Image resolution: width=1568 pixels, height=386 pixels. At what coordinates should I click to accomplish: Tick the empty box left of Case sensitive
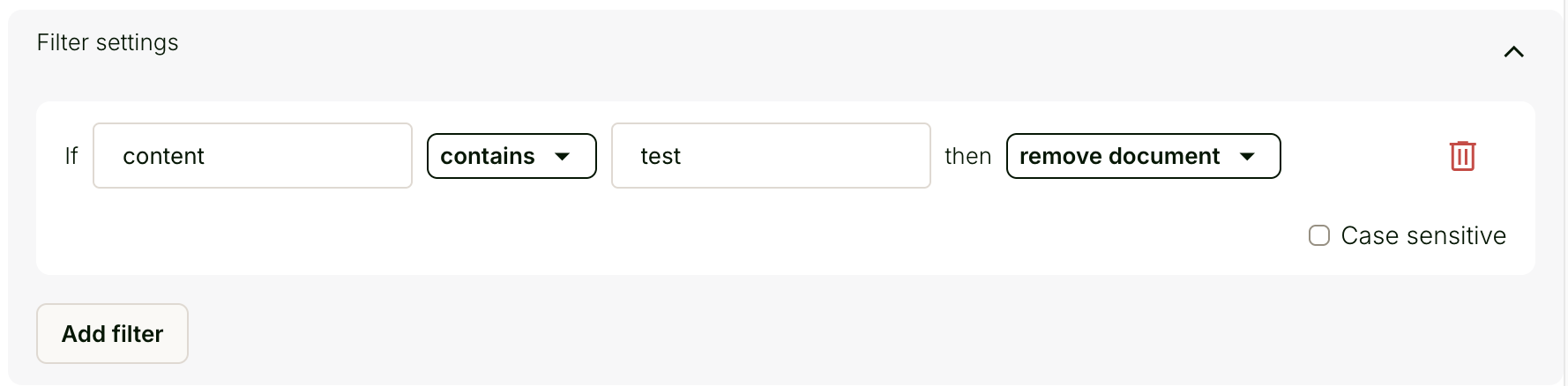click(x=1319, y=235)
